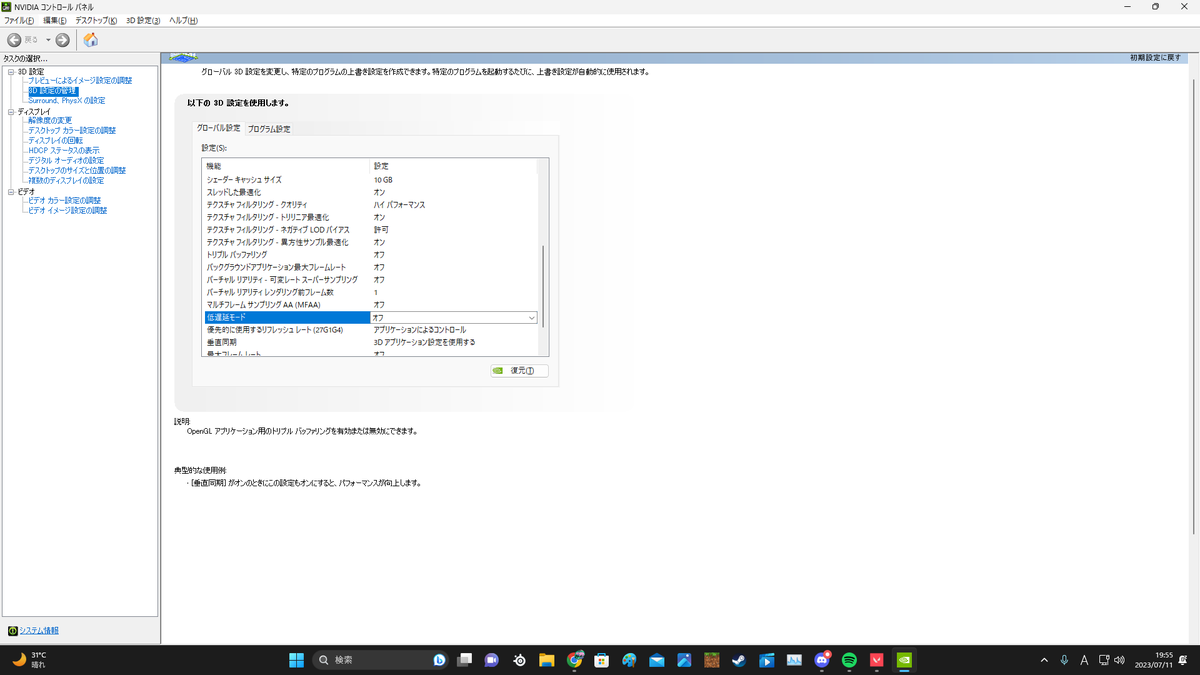Open the Windows Start button

point(297,660)
